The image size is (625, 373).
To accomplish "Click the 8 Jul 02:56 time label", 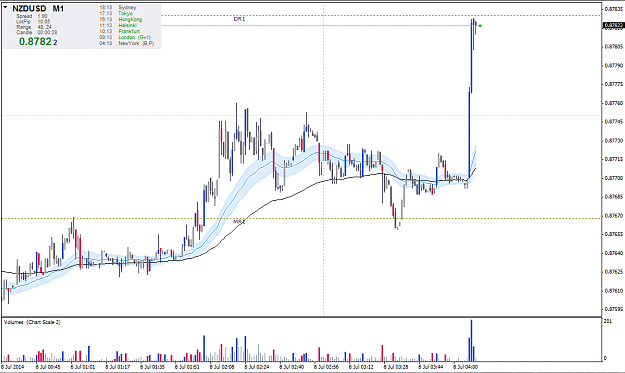I will tap(326, 367).
